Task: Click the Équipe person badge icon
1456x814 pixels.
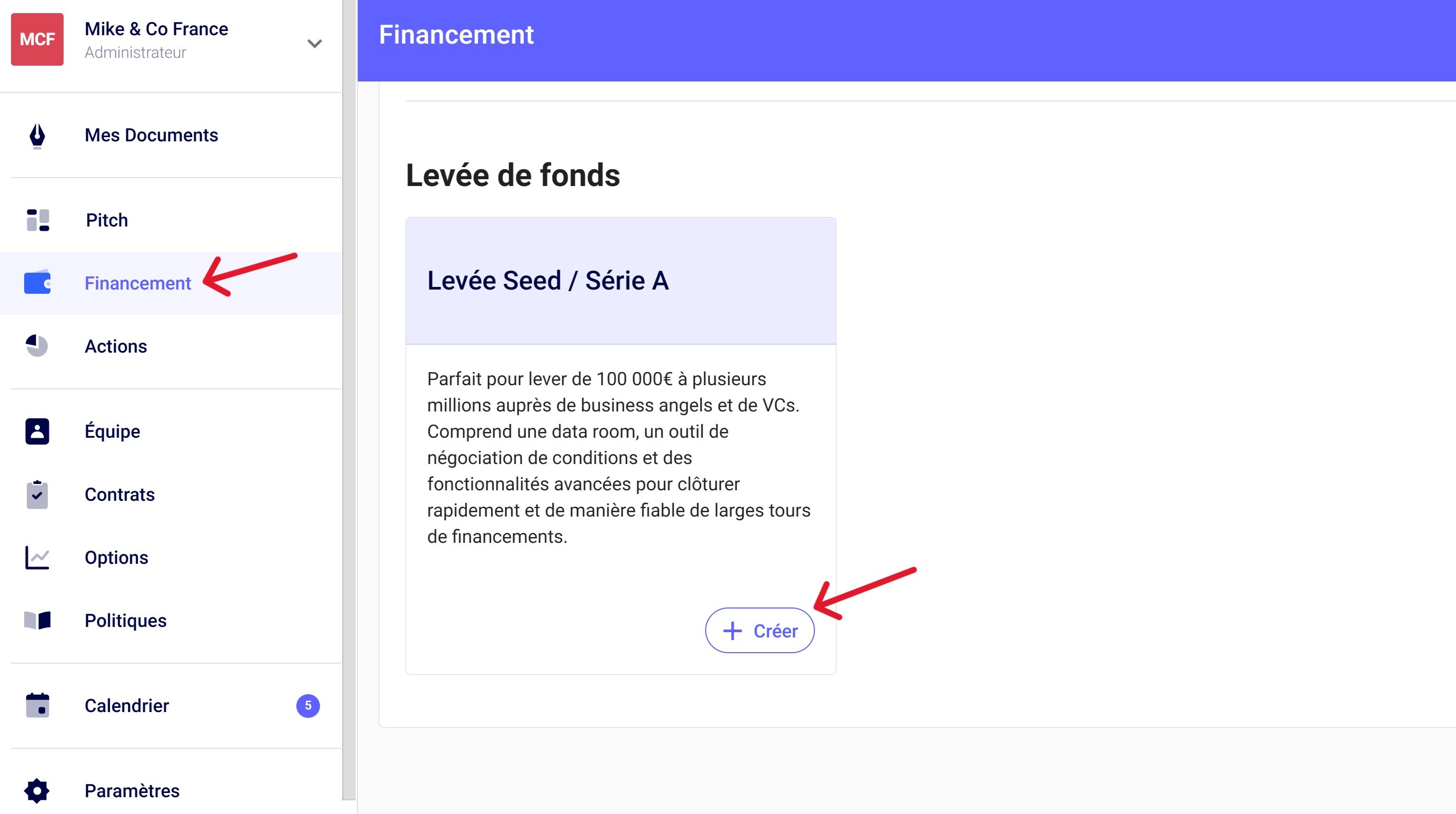Action: [x=37, y=431]
